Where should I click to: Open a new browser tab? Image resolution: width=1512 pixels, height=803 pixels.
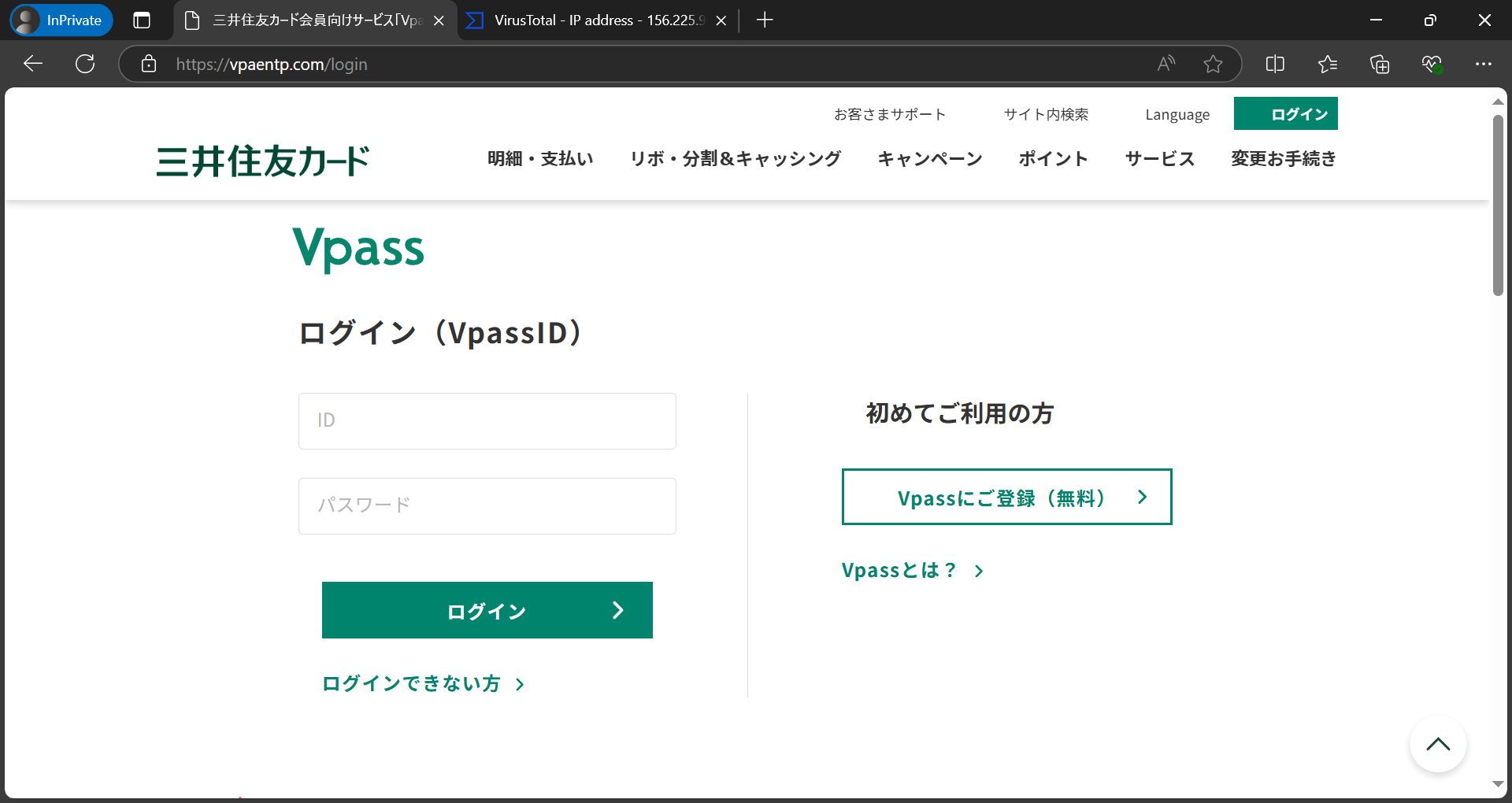click(x=765, y=20)
